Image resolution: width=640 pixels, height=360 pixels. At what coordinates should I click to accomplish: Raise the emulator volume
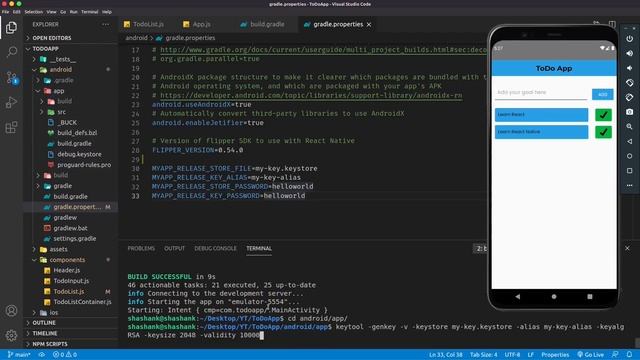pyautogui.click(x=629, y=53)
